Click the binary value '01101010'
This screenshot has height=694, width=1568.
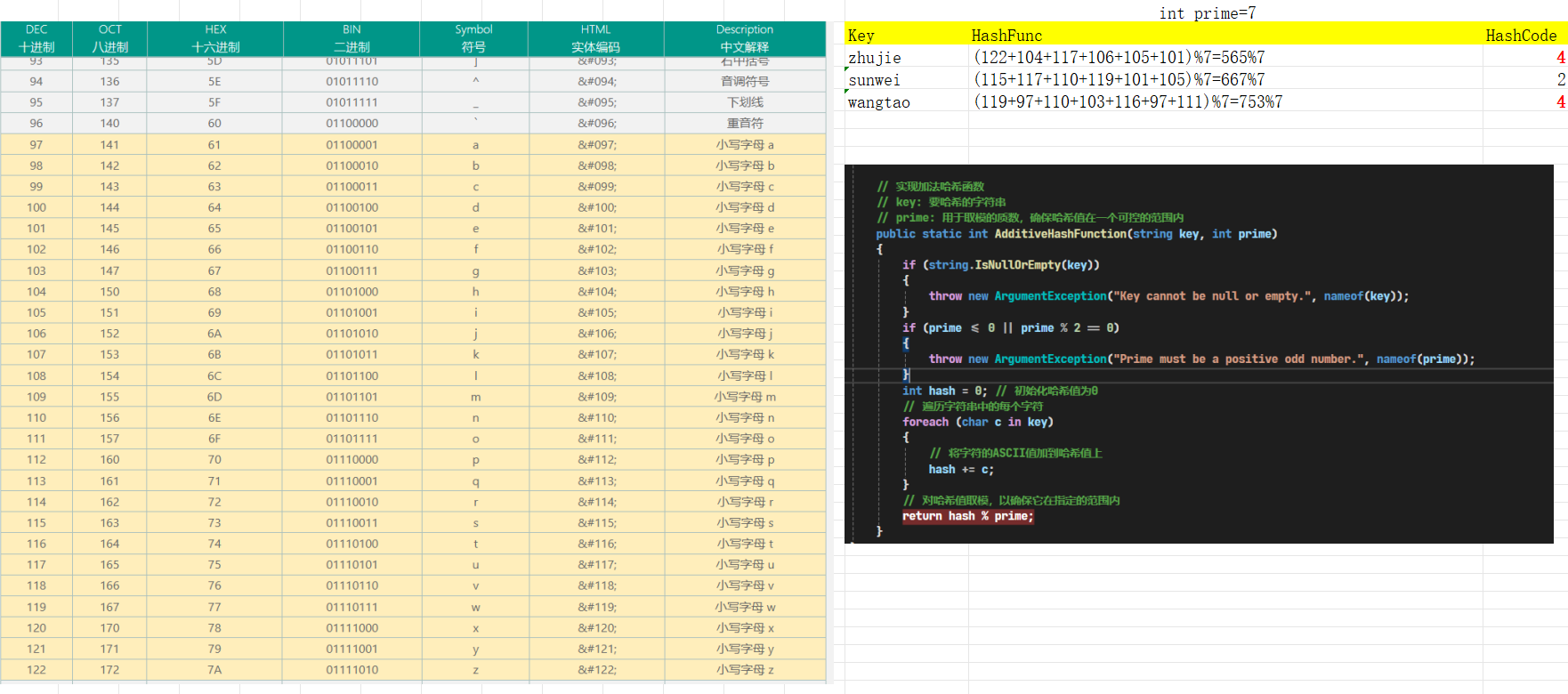coord(352,334)
